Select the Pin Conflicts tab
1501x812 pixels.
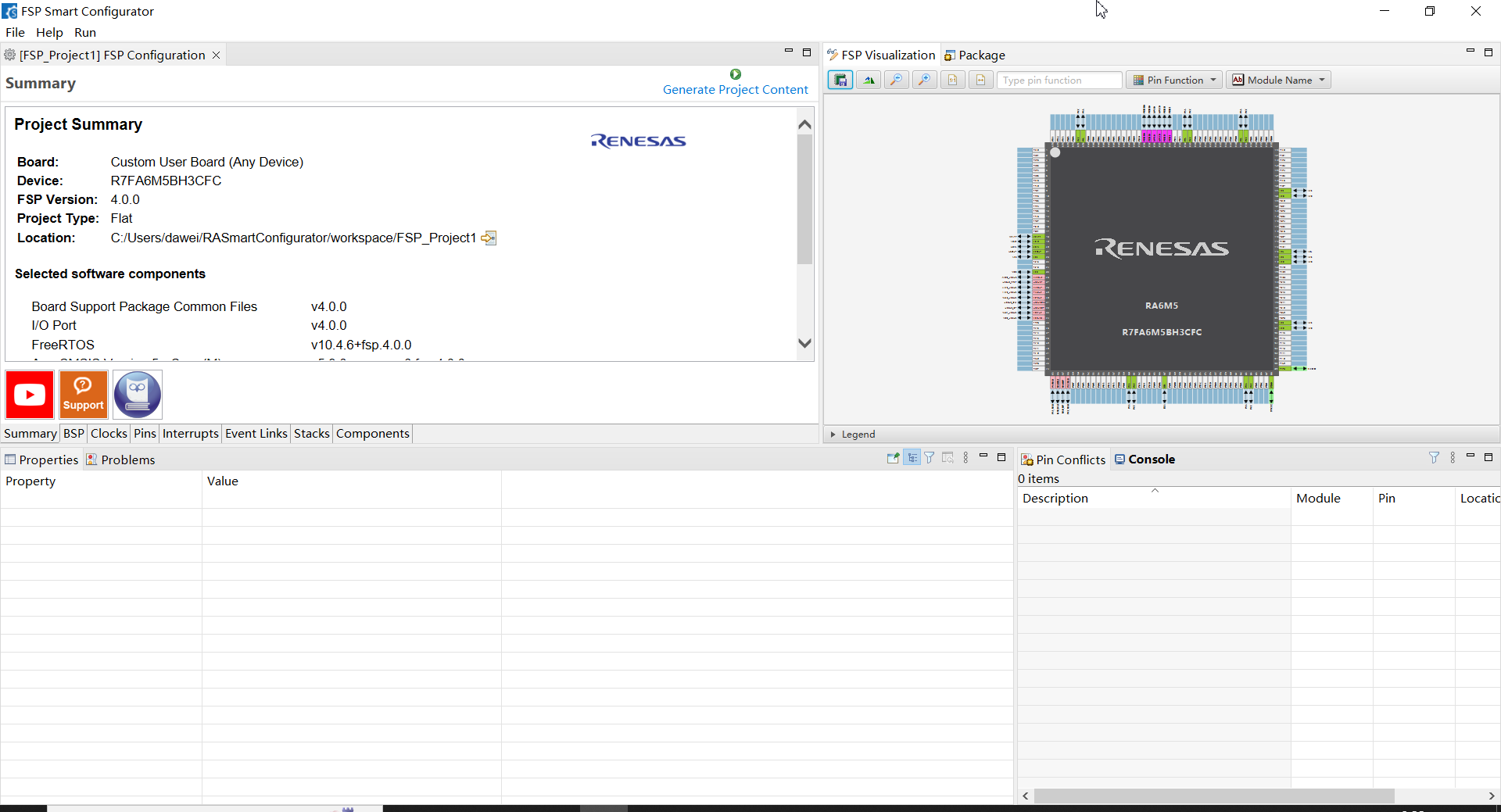(1063, 460)
